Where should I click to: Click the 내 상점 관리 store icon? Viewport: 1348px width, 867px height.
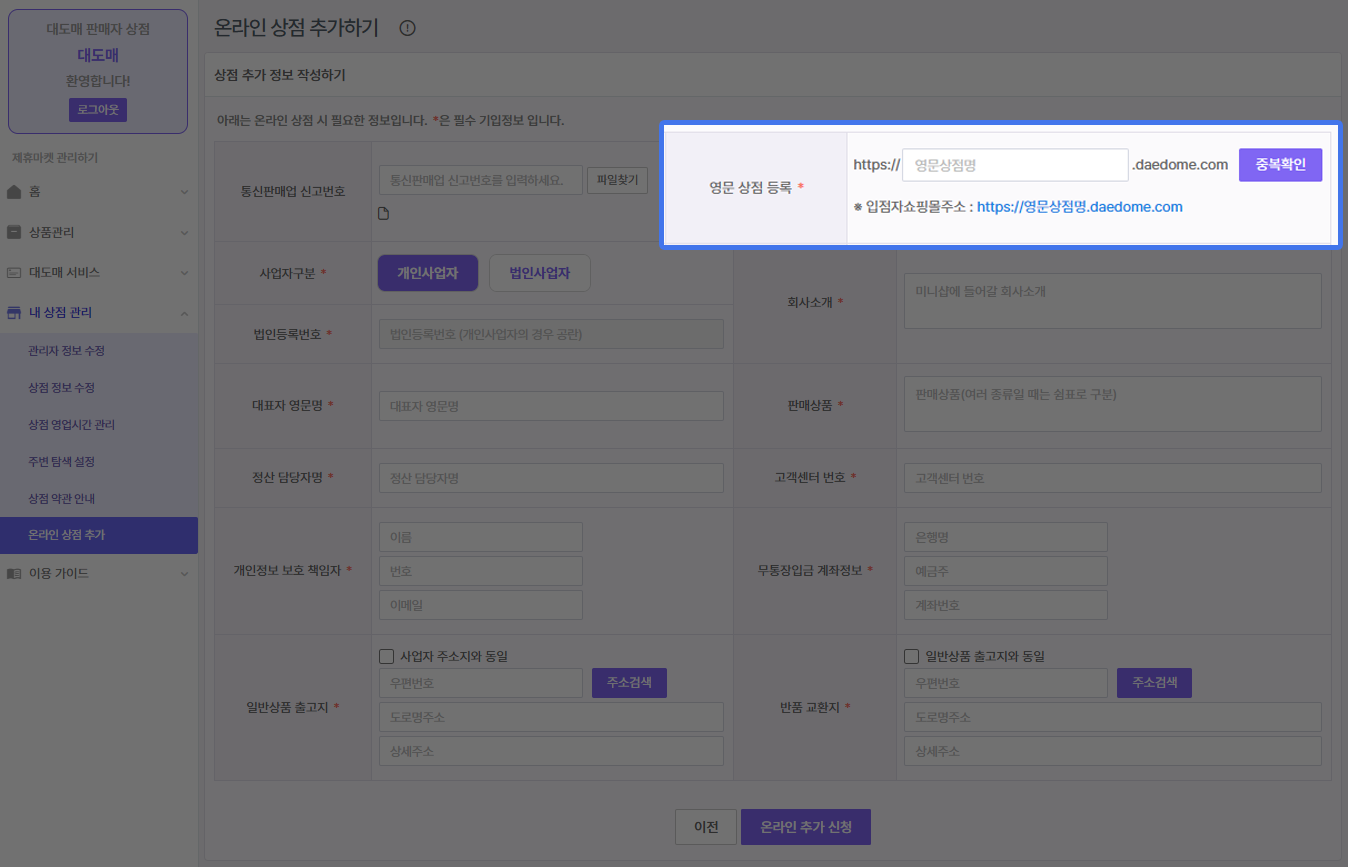tap(14, 313)
